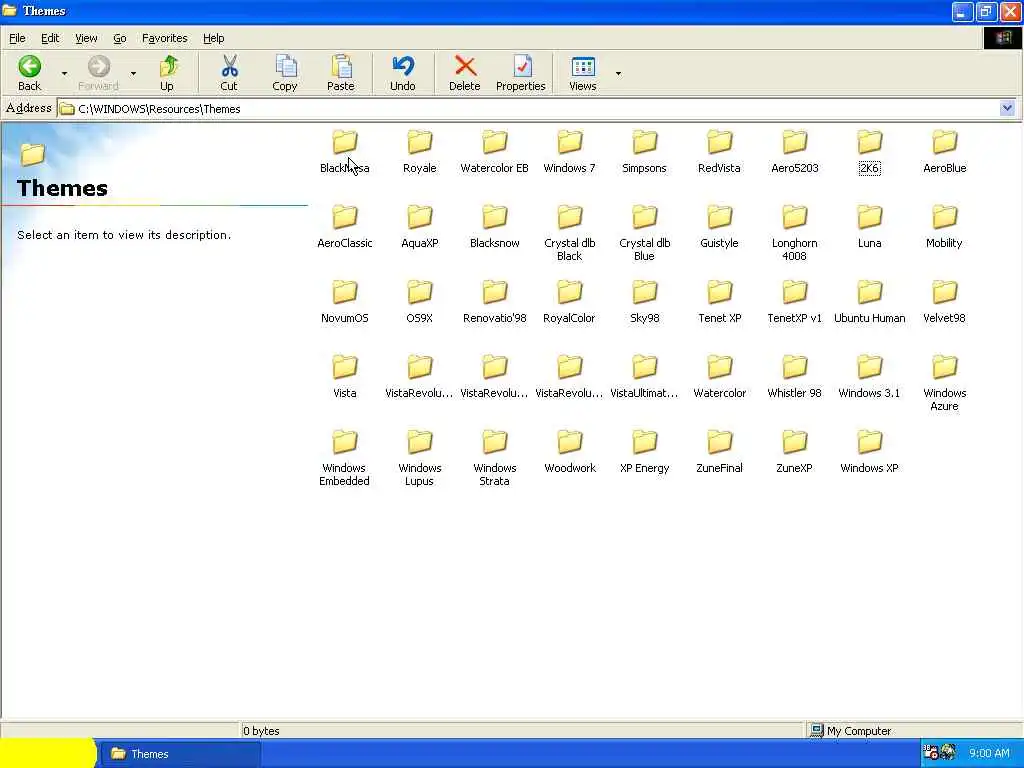Open the View menu
The width and height of the screenshot is (1024, 768).
click(x=86, y=39)
